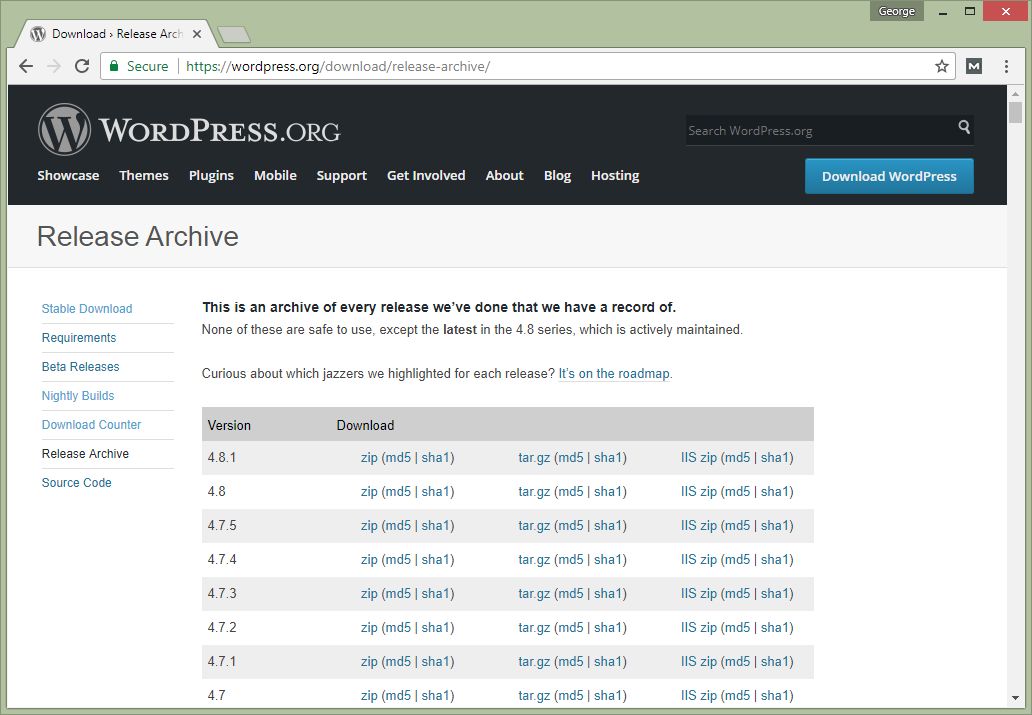Open the Nightly Builds sidebar link
Screen dimensions: 1032x715
coord(78,396)
